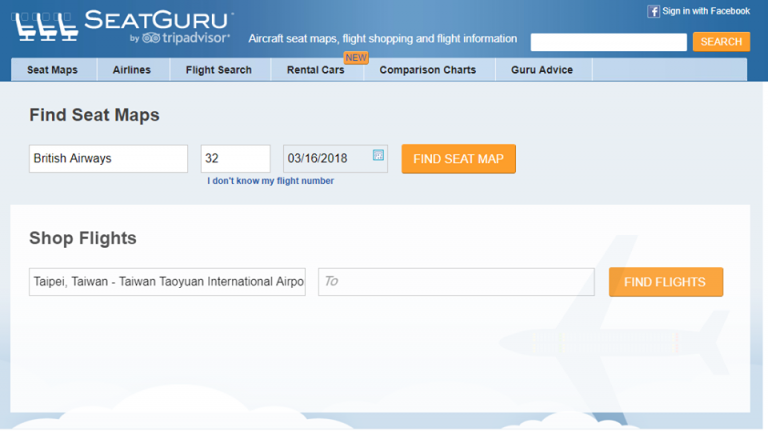
Task: Click the Facebook icon near Sign in
Action: [653, 11]
